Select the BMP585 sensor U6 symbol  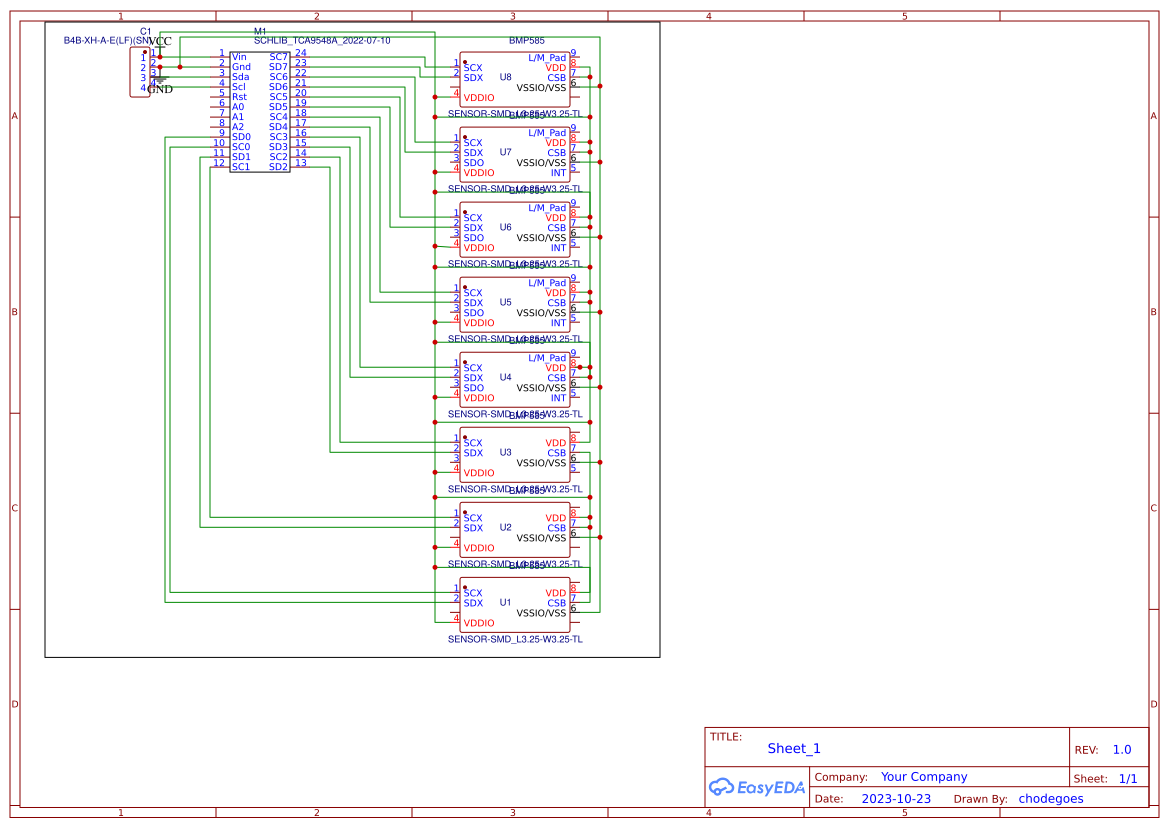[x=513, y=227]
